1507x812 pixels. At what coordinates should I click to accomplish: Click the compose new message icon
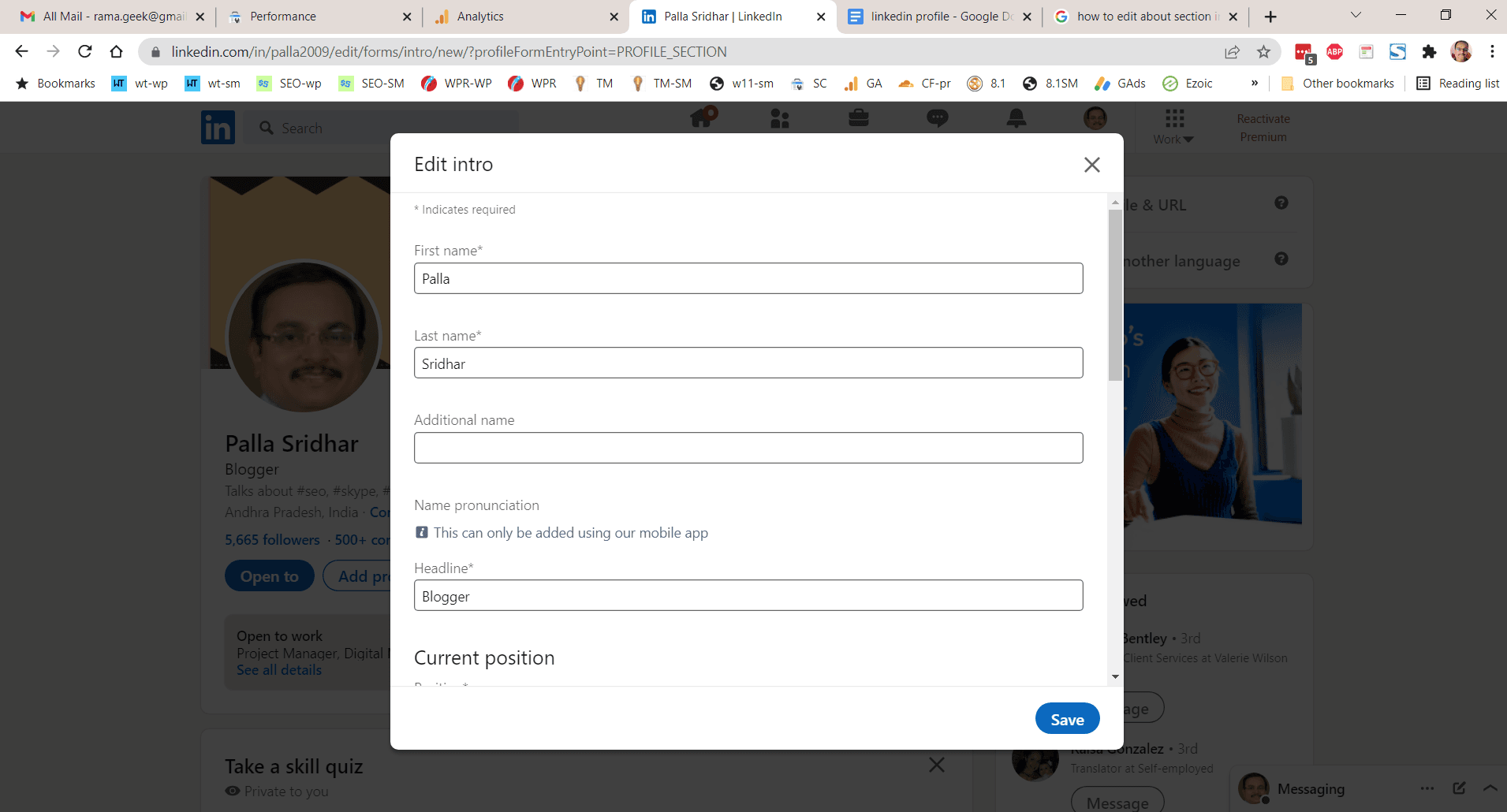point(1459,788)
